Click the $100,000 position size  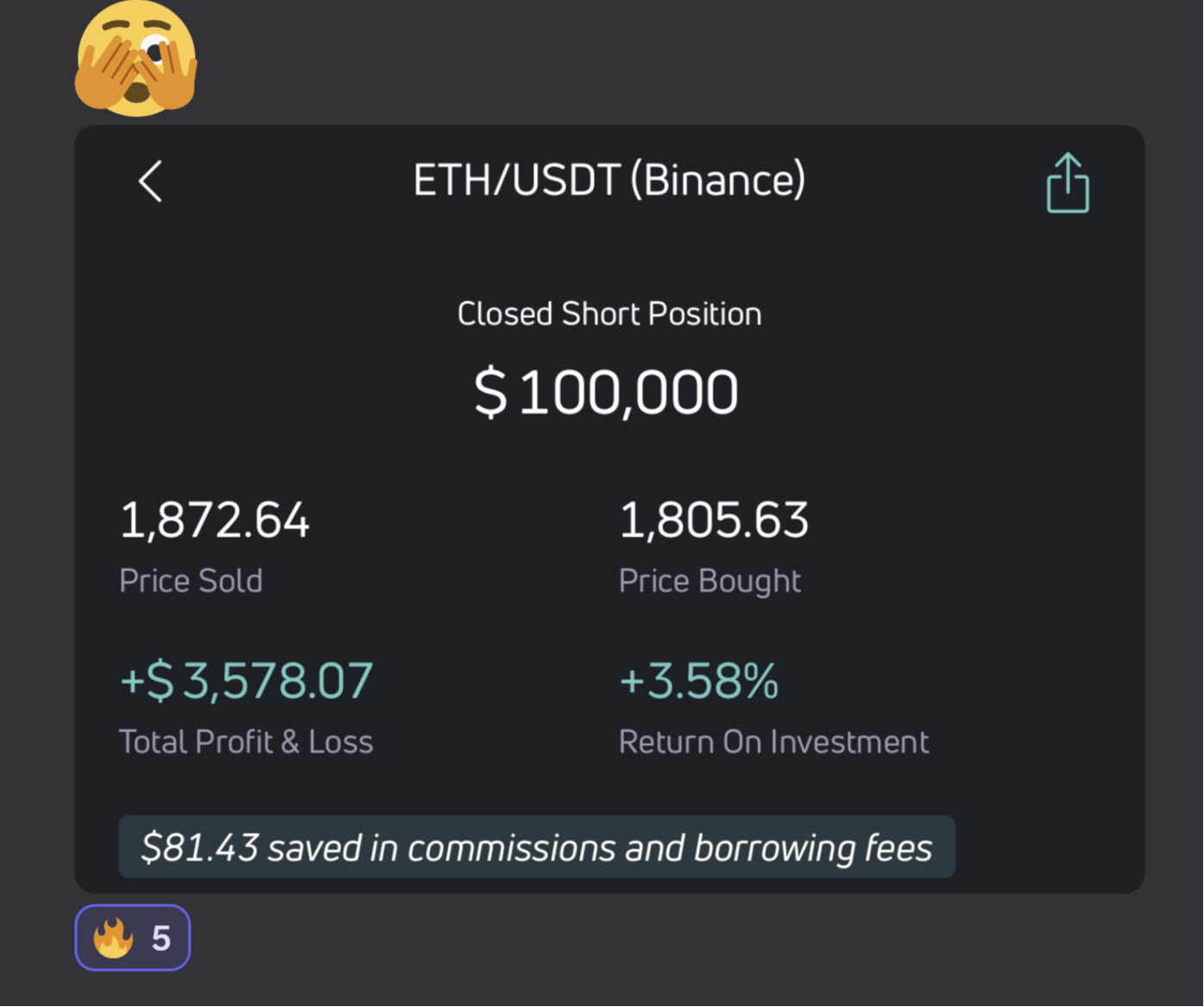pos(607,393)
